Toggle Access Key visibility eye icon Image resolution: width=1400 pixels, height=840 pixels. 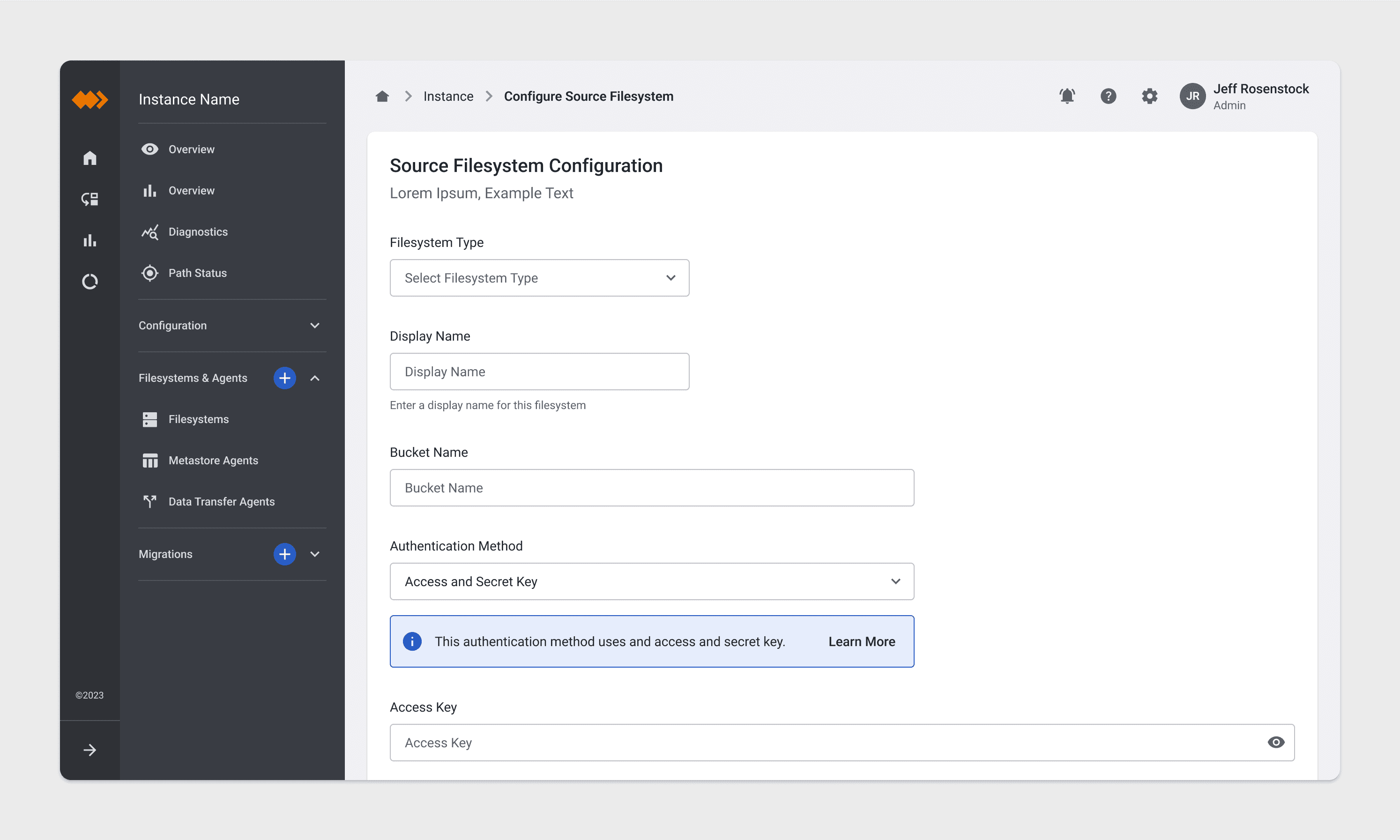[1275, 742]
